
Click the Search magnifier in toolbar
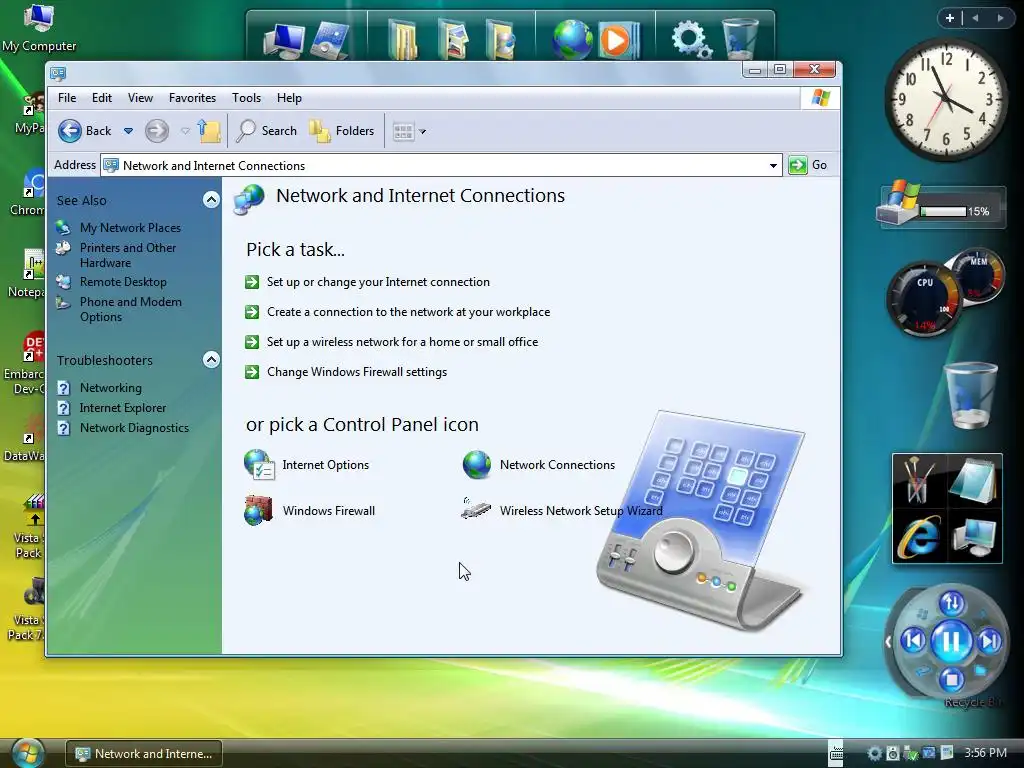coord(266,131)
